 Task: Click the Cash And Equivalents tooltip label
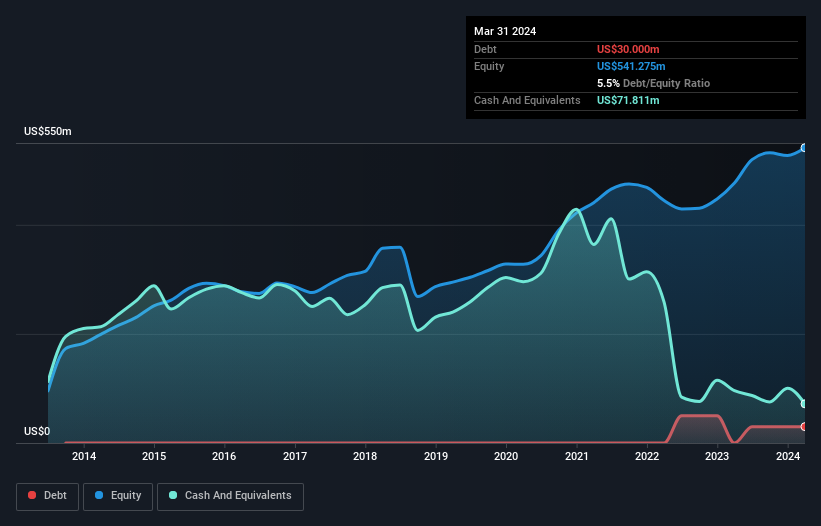[x=527, y=100]
